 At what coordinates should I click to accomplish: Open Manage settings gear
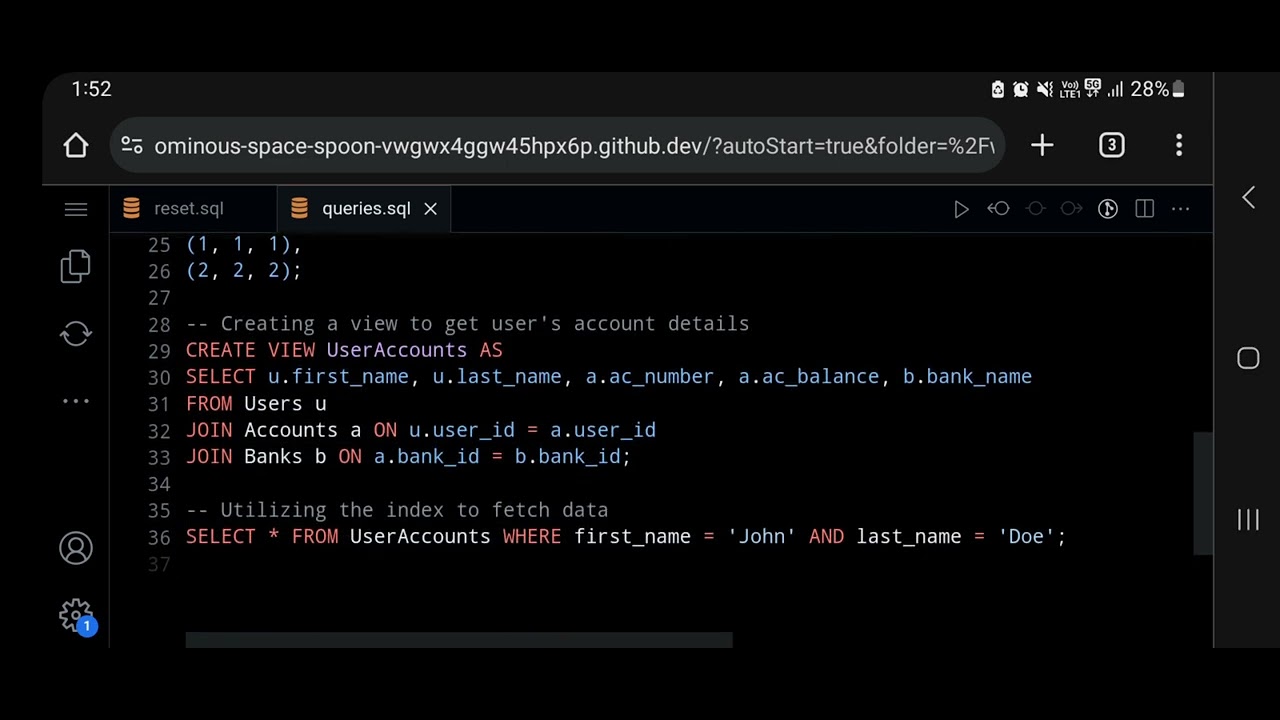click(77, 616)
